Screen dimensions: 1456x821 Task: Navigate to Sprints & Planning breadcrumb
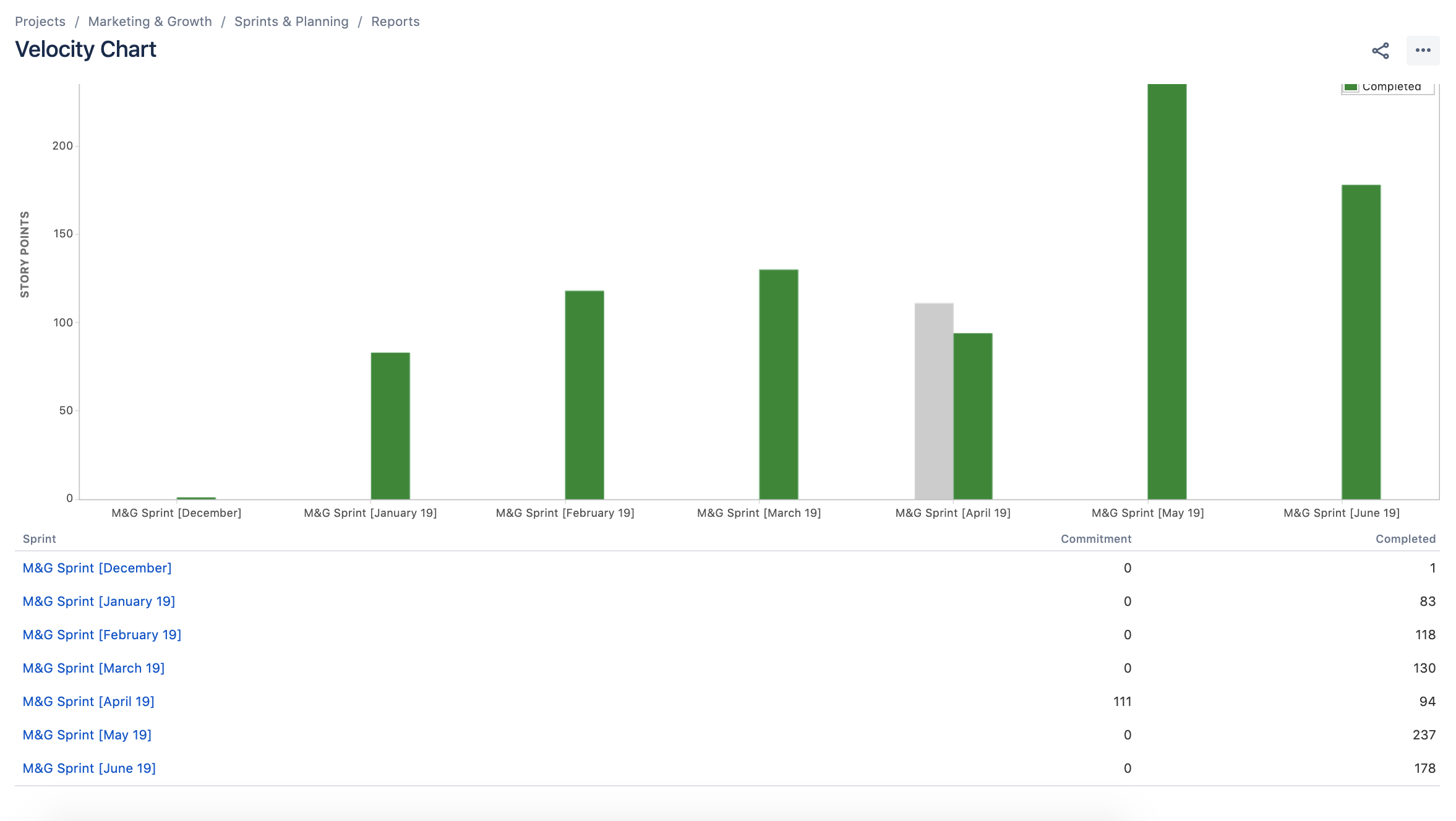(291, 22)
